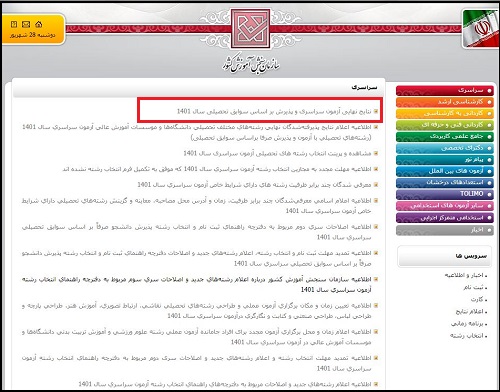
Task: Open the دکترای تخصصی menu item
Action: [x=445, y=148]
